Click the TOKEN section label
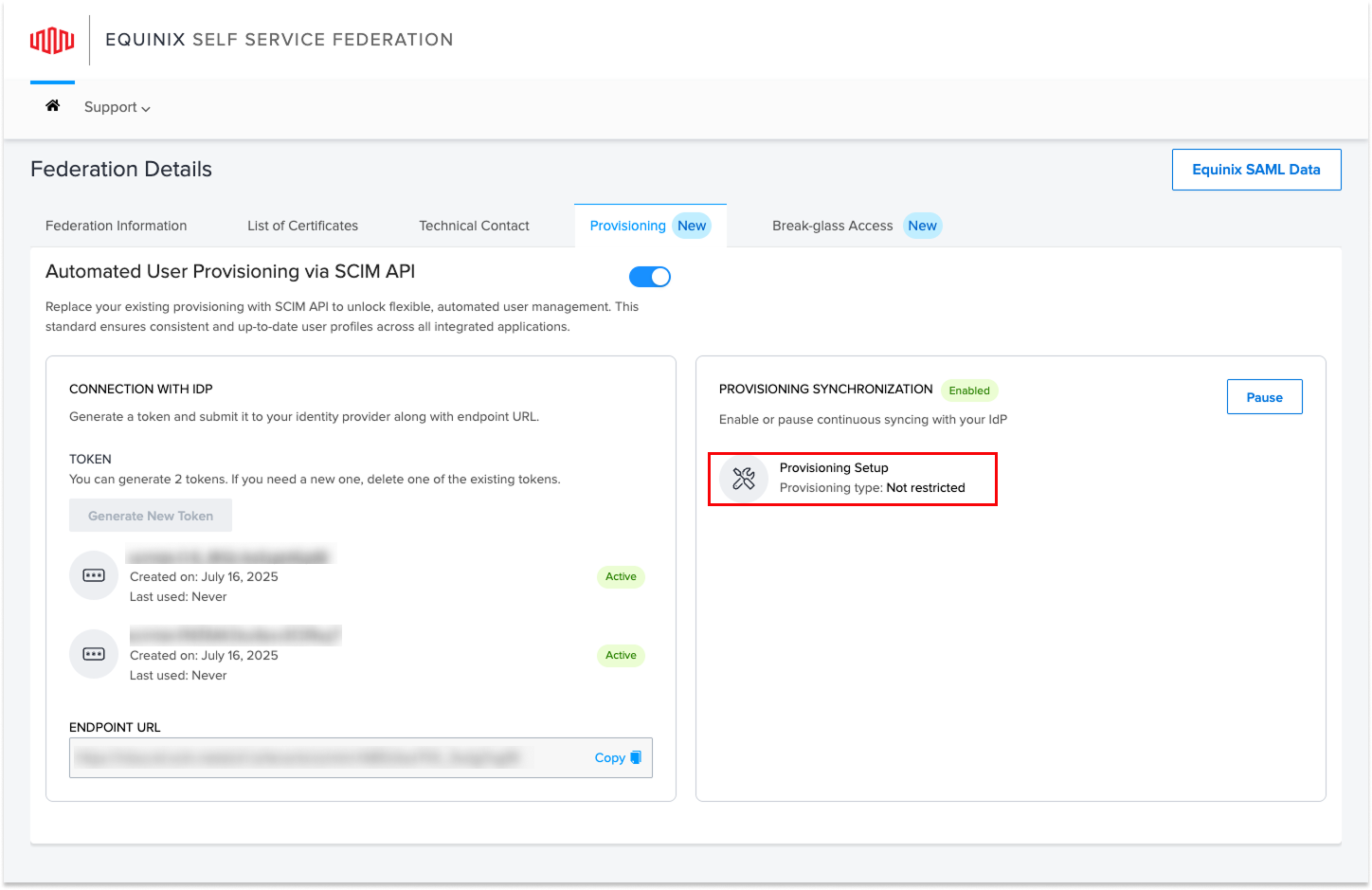 coord(90,460)
